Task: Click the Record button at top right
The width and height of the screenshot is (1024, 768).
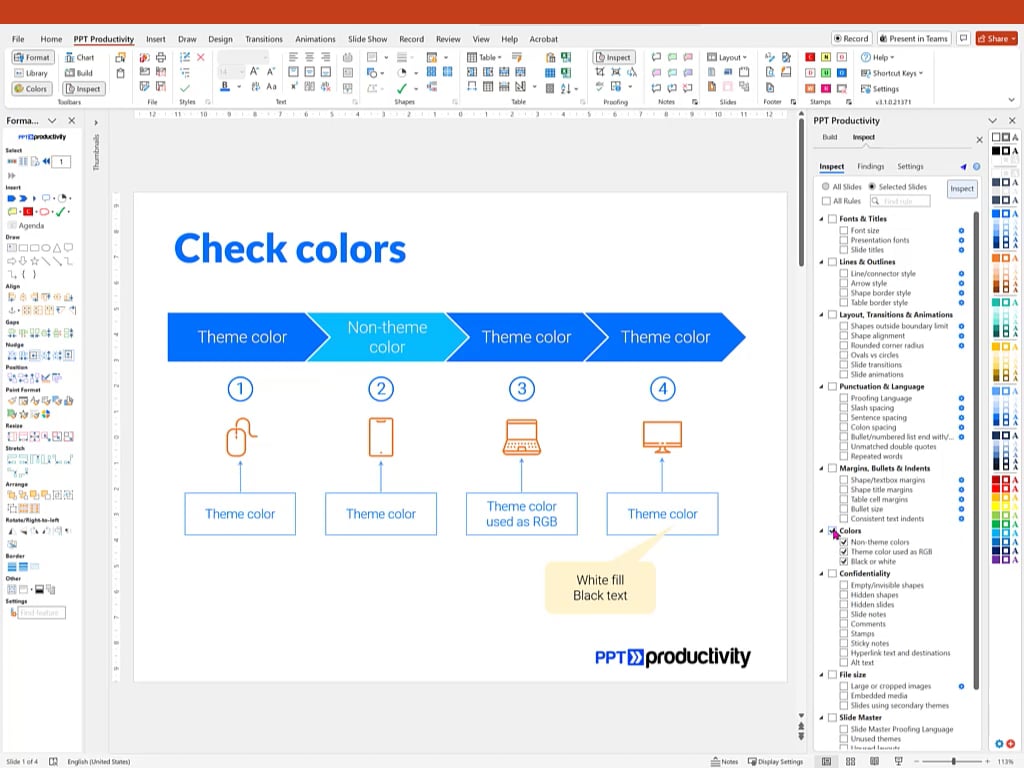Action: point(851,39)
